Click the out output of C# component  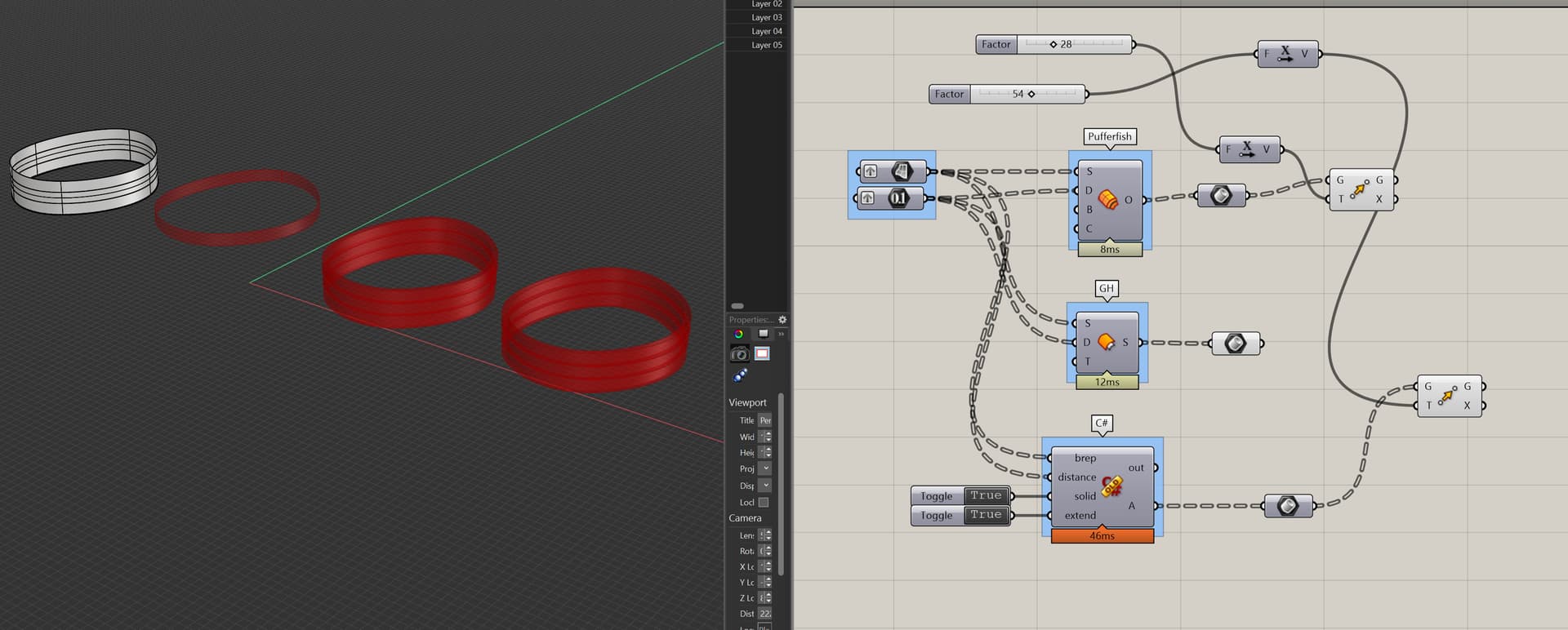1136,468
